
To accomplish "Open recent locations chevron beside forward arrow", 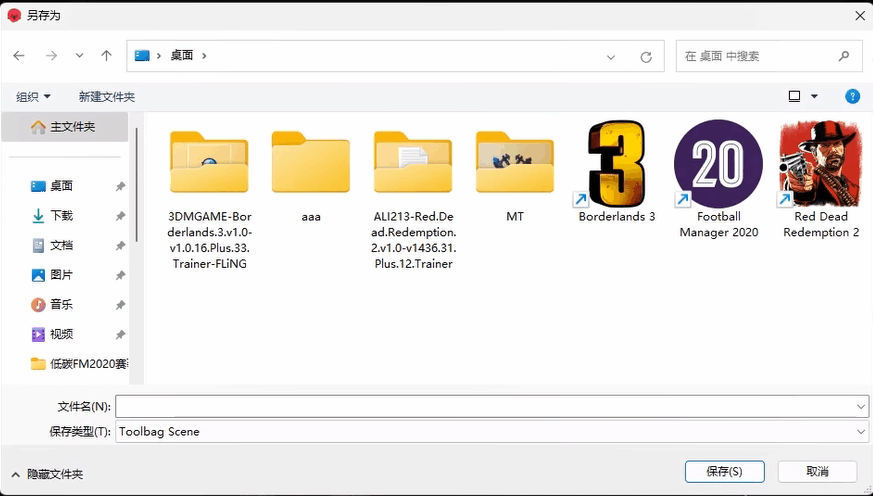I will (x=80, y=56).
